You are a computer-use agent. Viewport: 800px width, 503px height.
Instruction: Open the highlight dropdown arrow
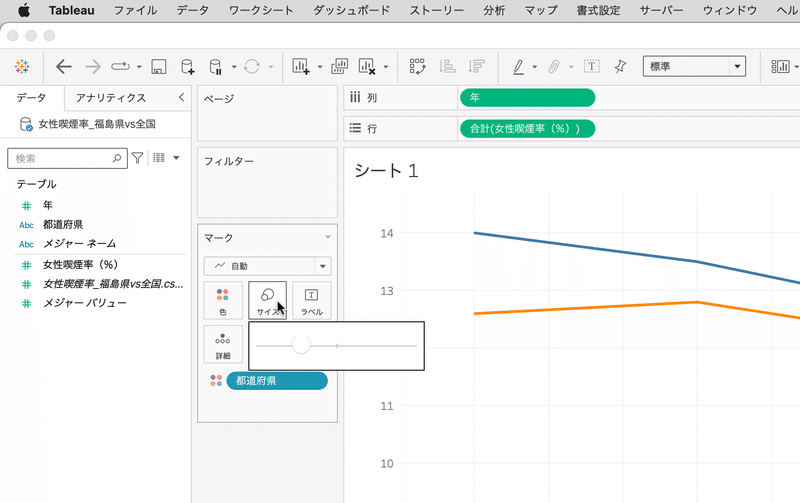[535, 67]
